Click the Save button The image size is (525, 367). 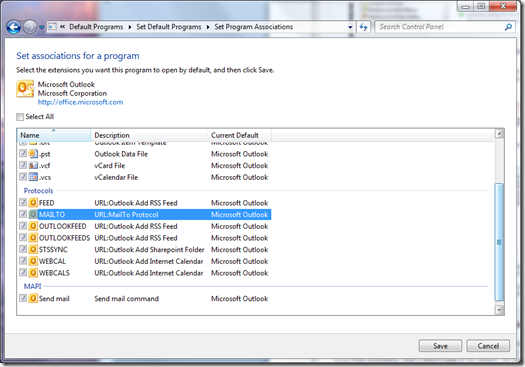pyautogui.click(x=440, y=346)
